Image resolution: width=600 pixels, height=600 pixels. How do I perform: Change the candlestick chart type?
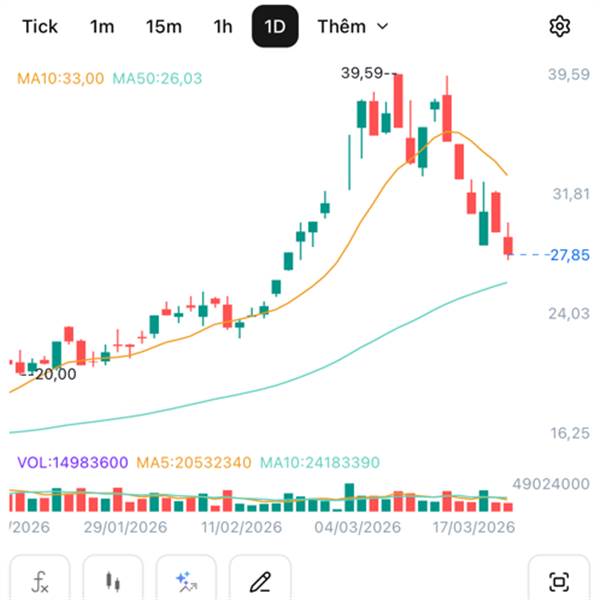coord(113,580)
